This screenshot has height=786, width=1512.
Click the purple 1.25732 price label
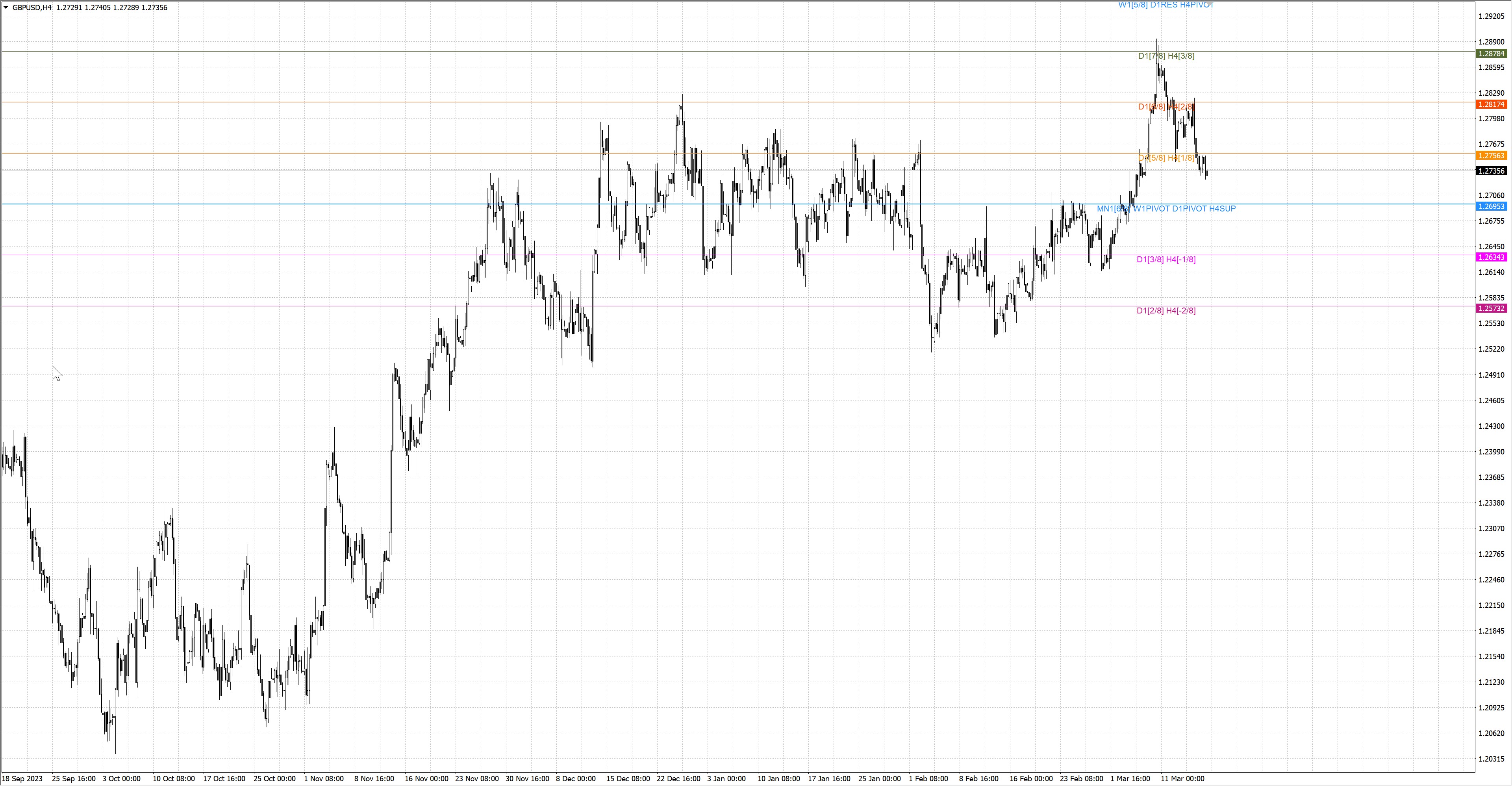pos(1491,309)
